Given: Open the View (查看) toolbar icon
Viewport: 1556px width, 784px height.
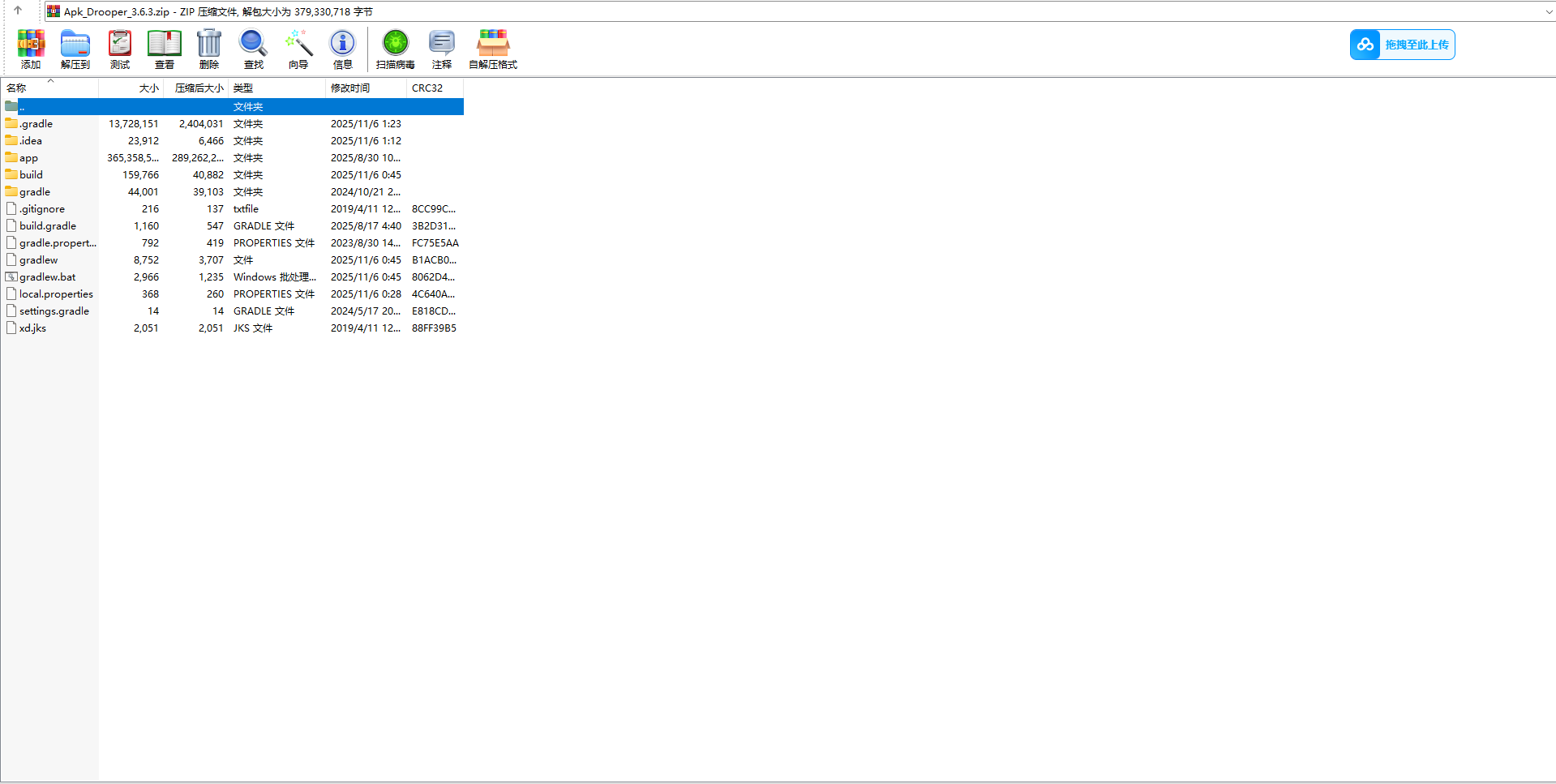Looking at the screenshot, I should (165, 49).
